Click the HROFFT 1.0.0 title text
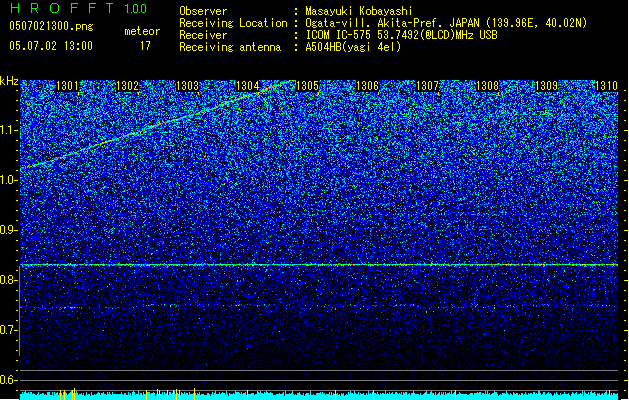Image resolution: width=629 pixels, height=400 pixels. tap(79, 8)
